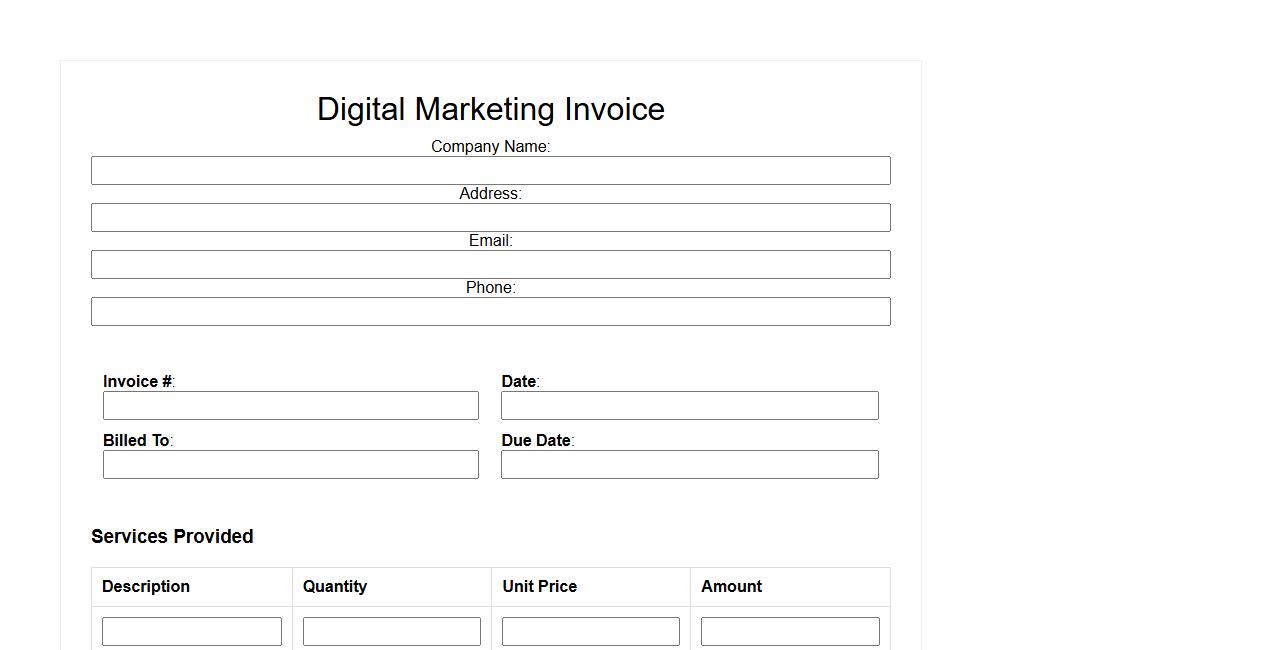Select the Quantity column header
The width and height of the screenshot is (1278, 650).
pyautogui.click(x=335, y=587)
